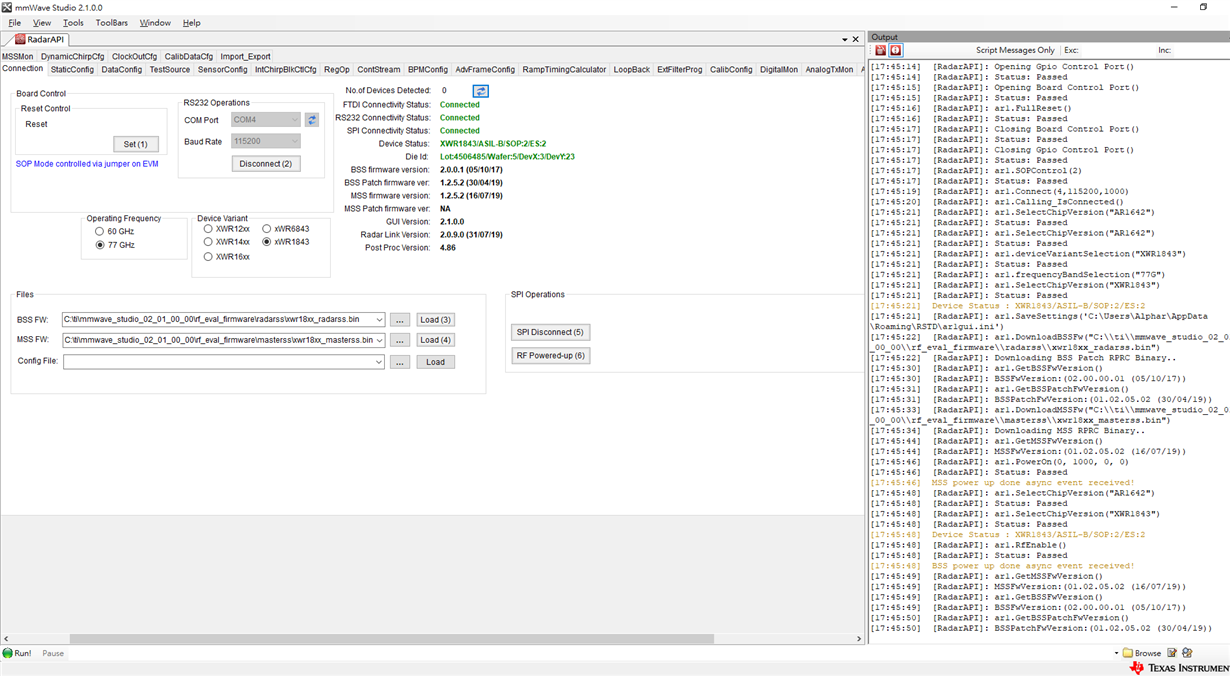Click the SPI Disconnect (5) button
Screen dimensions: 1230x676
tap(550, 332)
